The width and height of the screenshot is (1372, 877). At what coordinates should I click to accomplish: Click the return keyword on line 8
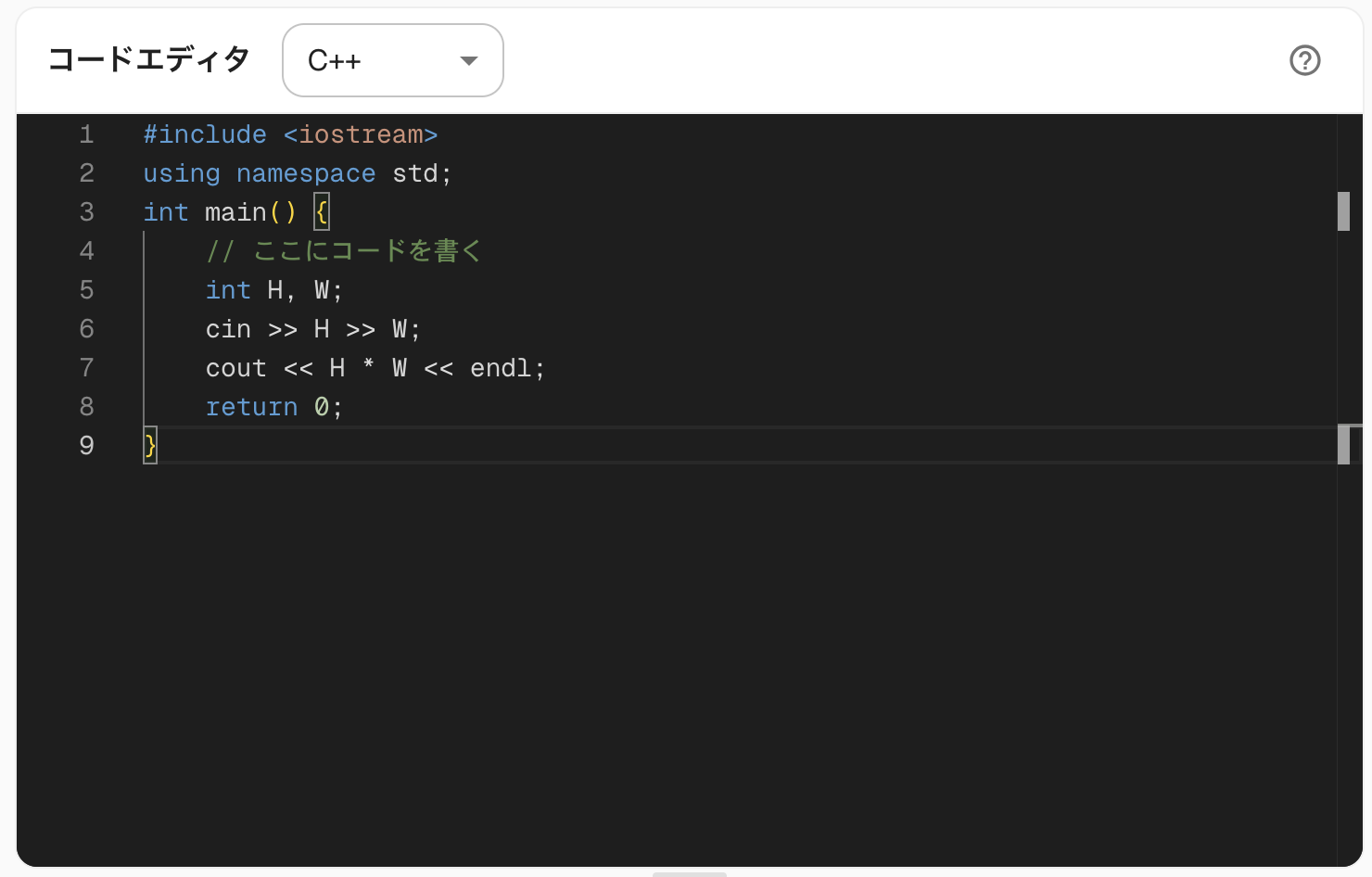coord(251,408)
